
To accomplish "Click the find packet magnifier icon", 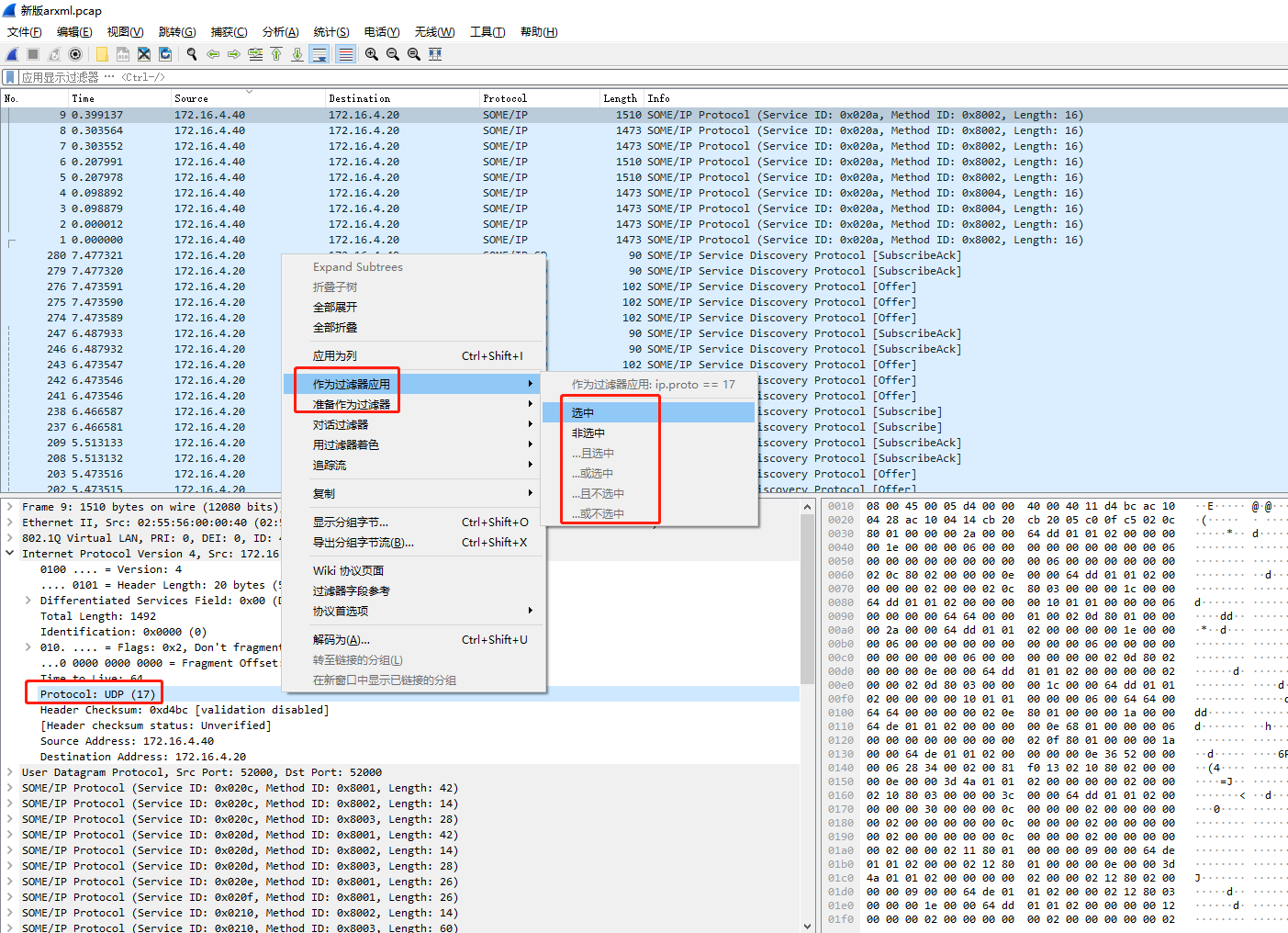I will [192, 54].
